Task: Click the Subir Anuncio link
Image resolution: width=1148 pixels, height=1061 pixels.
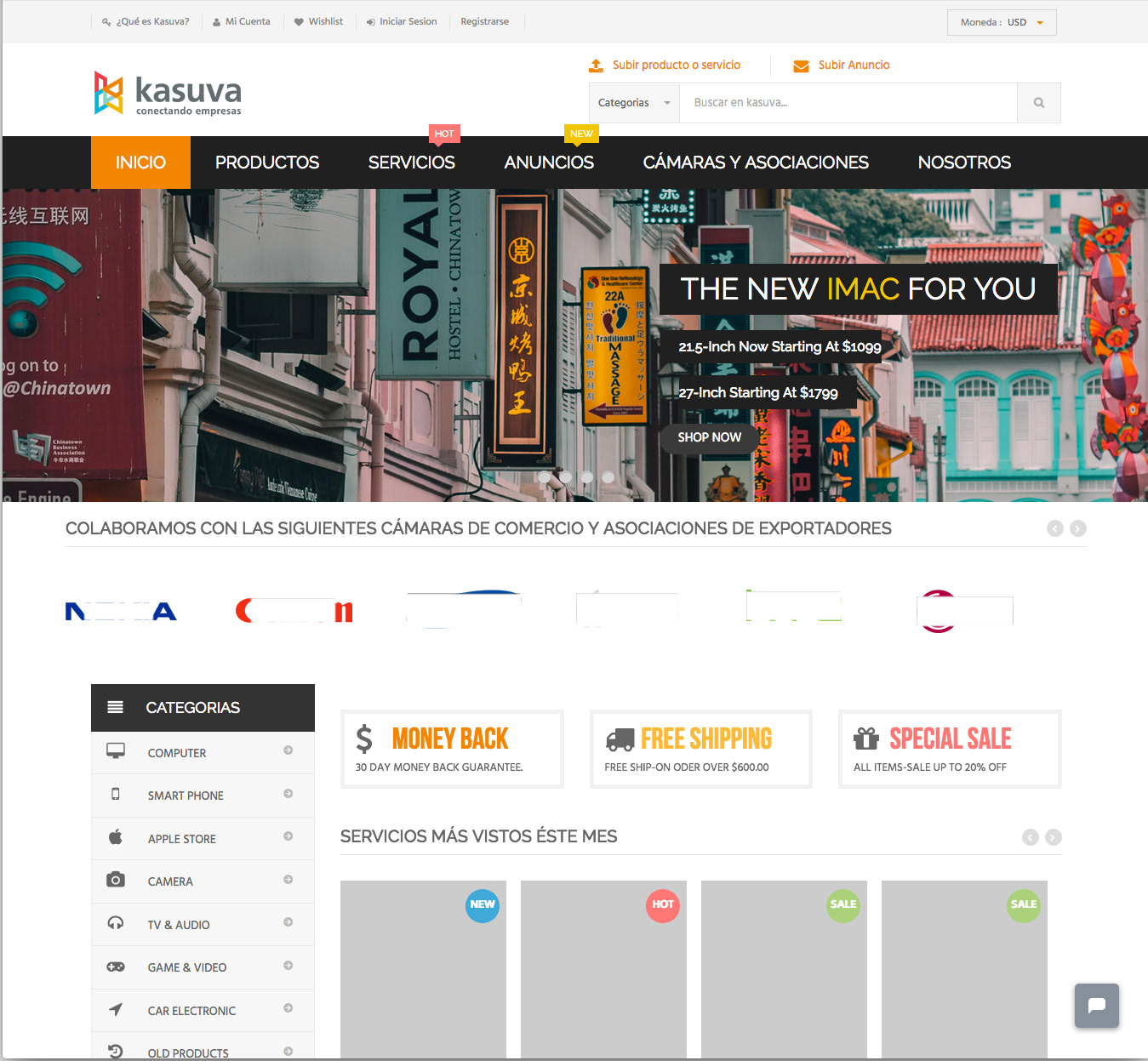Action: [x=854, y=66]
